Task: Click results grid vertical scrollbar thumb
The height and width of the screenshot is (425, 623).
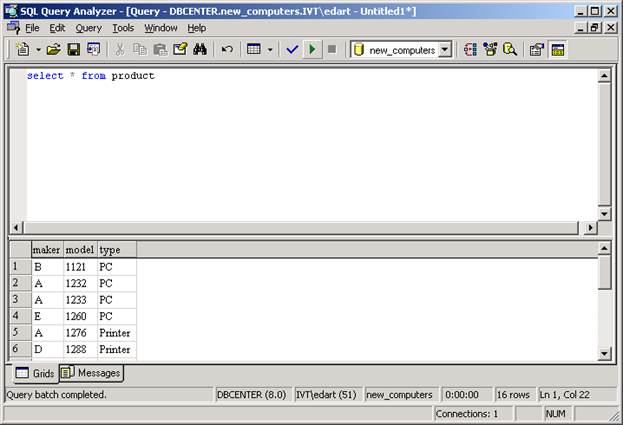Action: coord(604,272)
